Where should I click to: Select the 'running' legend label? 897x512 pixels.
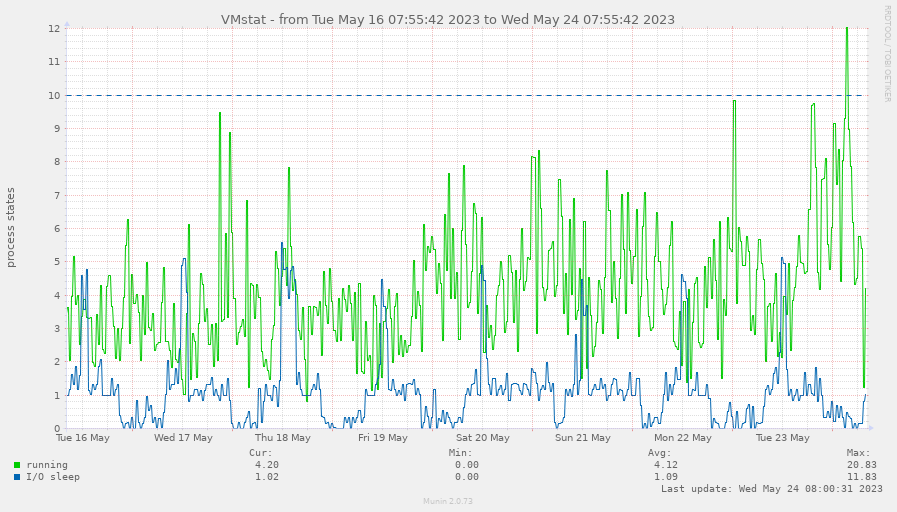click(47, 465)
